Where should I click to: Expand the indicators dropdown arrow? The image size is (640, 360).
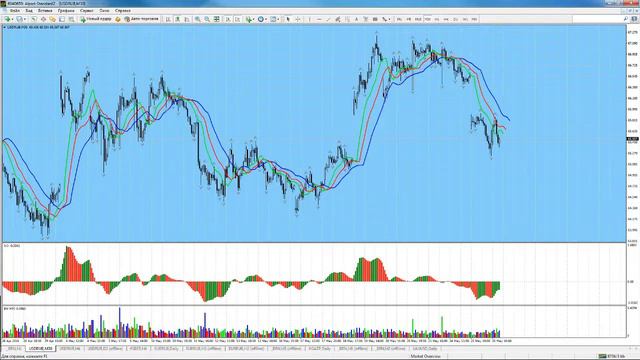pyautogui.click(x=253, y=19)
